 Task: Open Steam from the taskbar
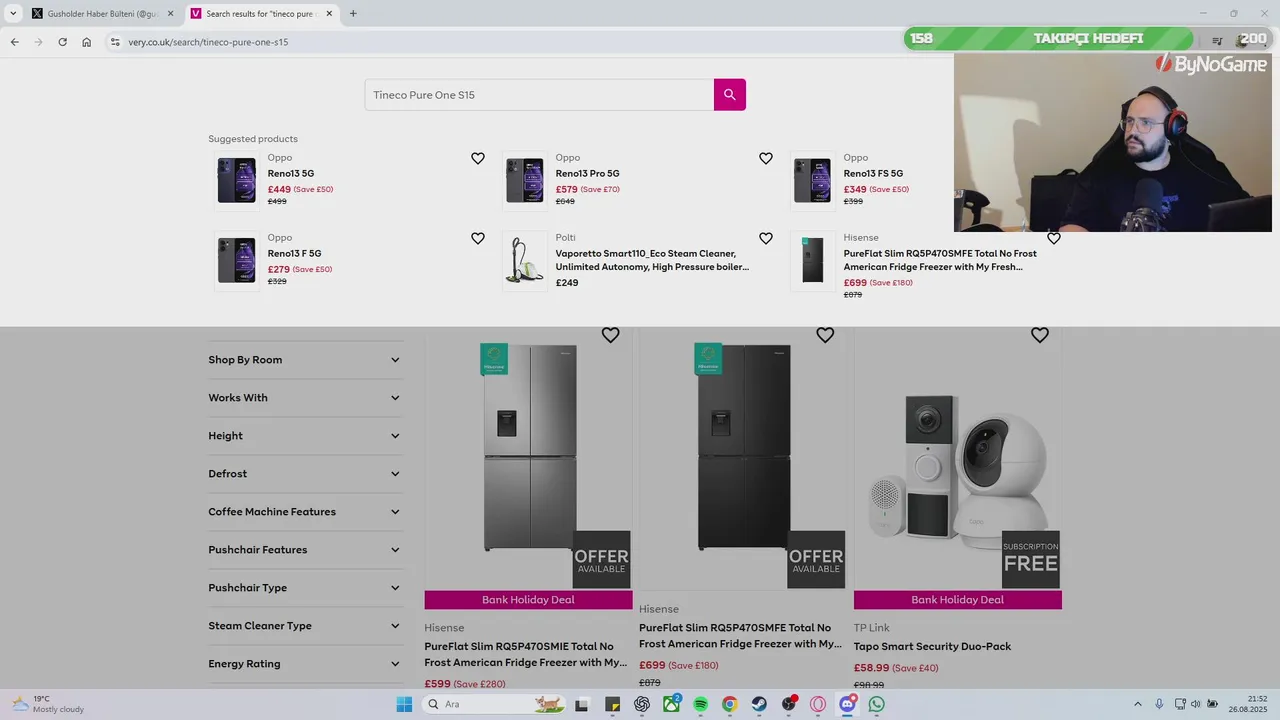760,704
